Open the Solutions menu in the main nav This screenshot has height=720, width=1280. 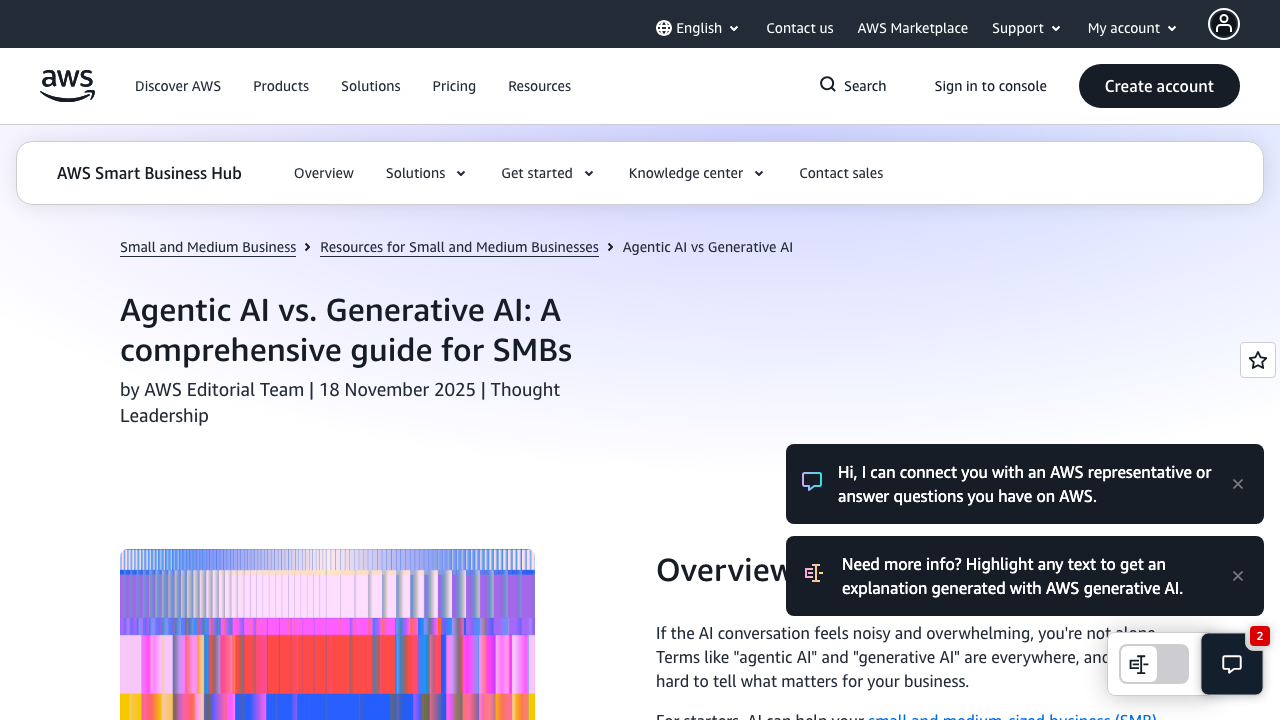(x=371, y=86)
